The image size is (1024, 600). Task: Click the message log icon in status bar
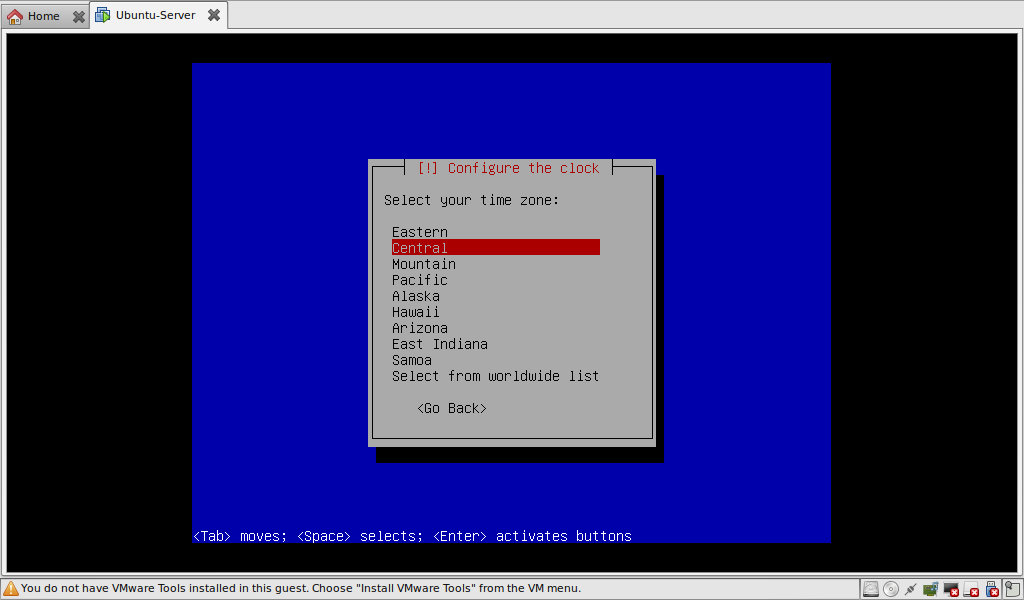click(x=1013, y=589)
